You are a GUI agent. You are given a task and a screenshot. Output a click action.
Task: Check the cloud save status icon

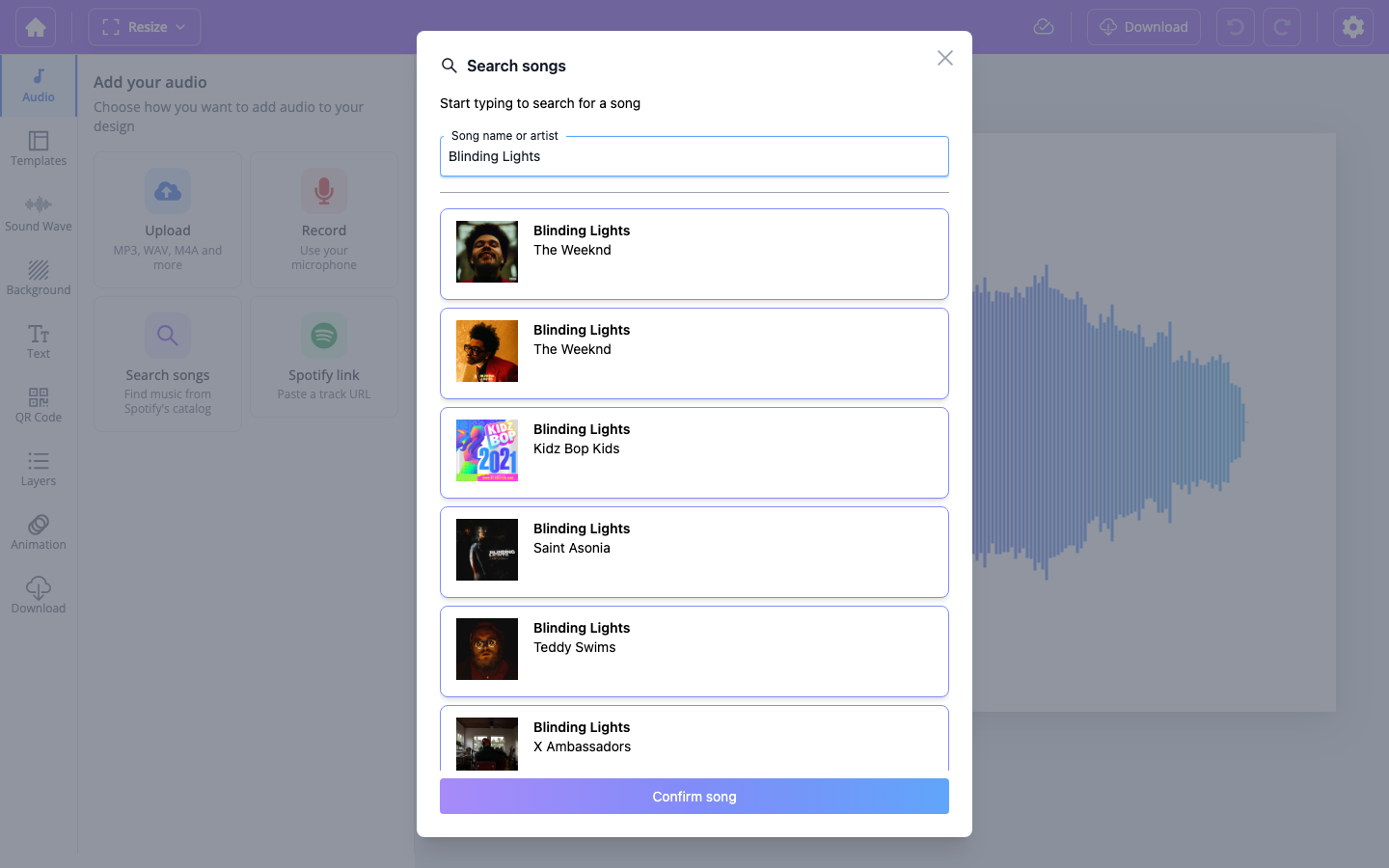click(1043, 27)
